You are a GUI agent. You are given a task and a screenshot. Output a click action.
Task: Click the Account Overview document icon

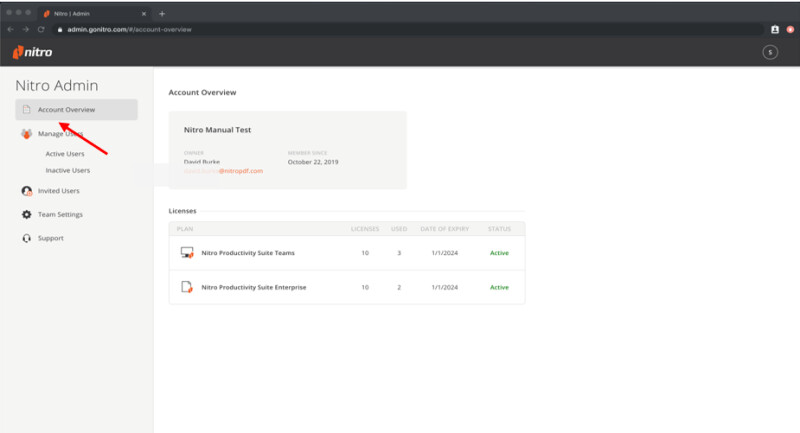[27, 110]
